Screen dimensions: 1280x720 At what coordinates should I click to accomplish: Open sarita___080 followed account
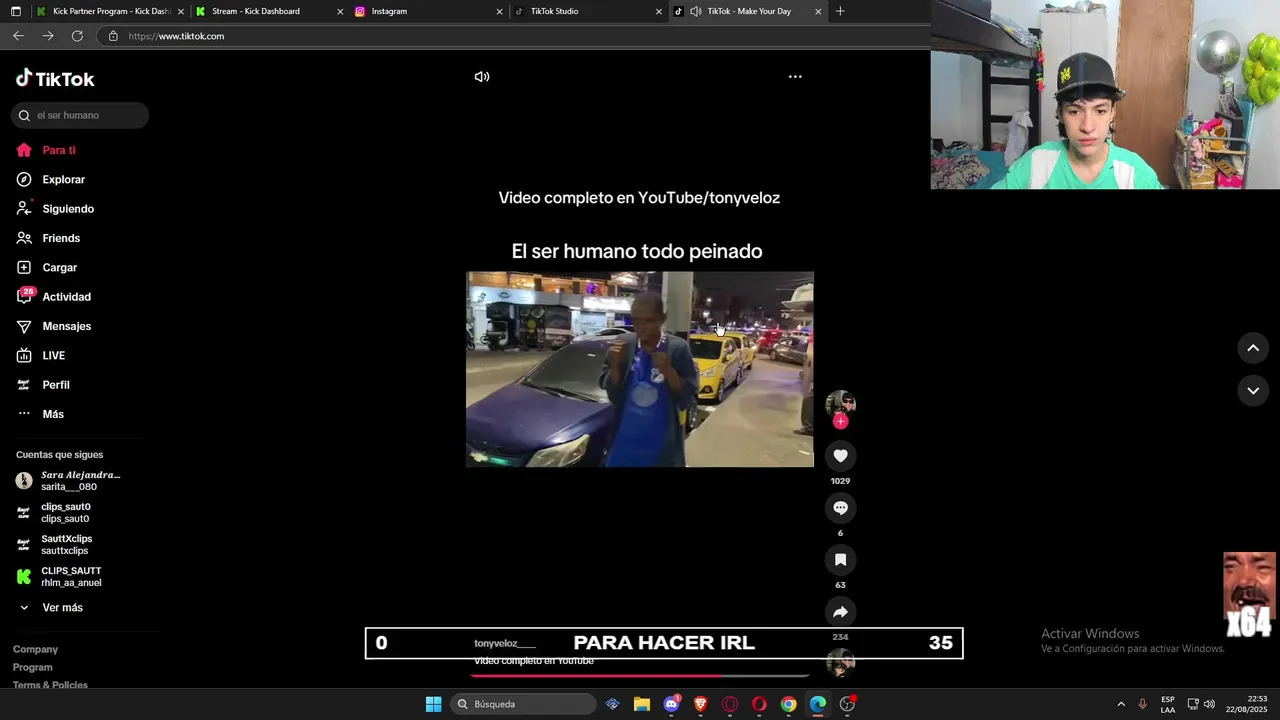tap(69, 481)
